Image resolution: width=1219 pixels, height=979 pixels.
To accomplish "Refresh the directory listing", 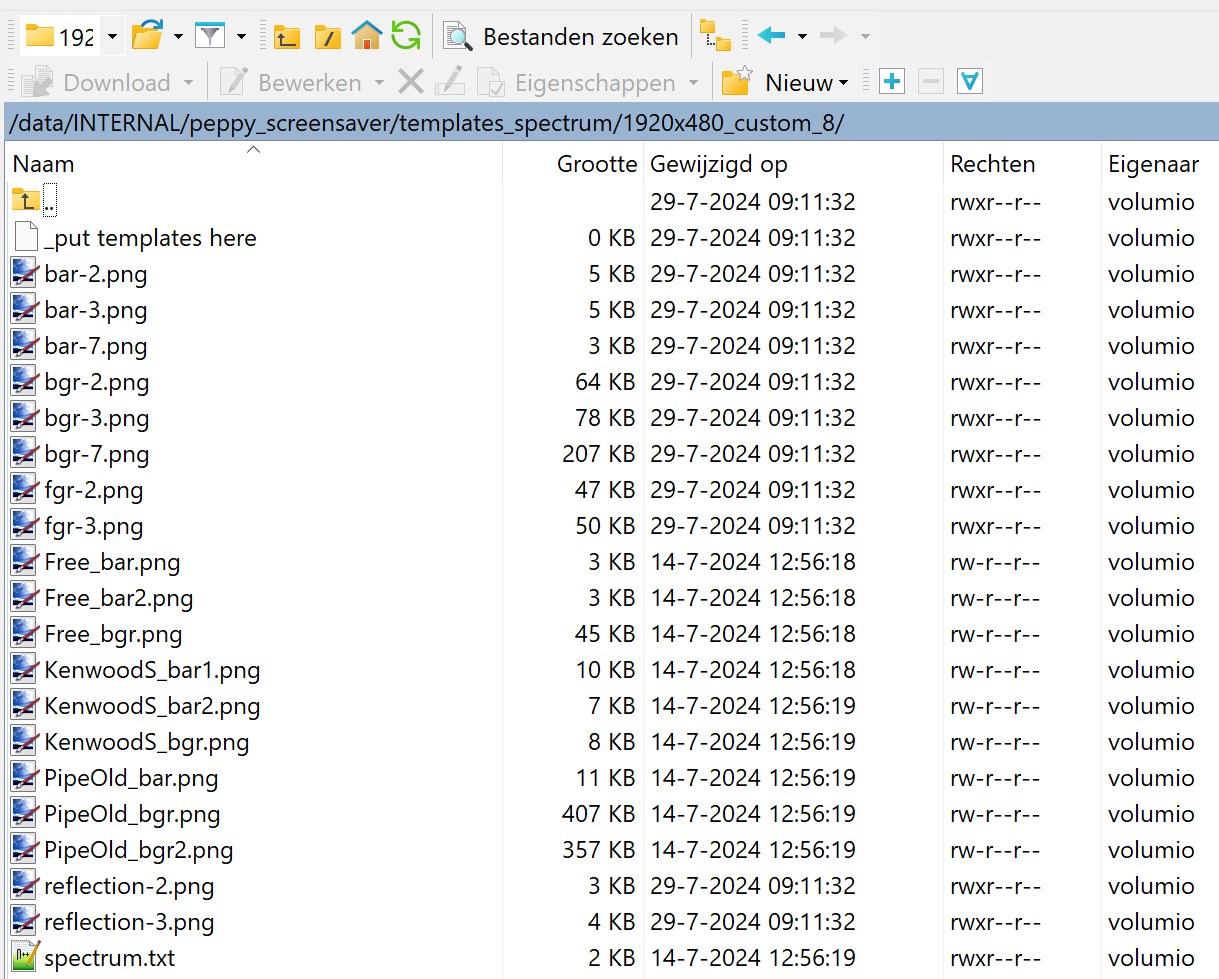I will point(406,36).
